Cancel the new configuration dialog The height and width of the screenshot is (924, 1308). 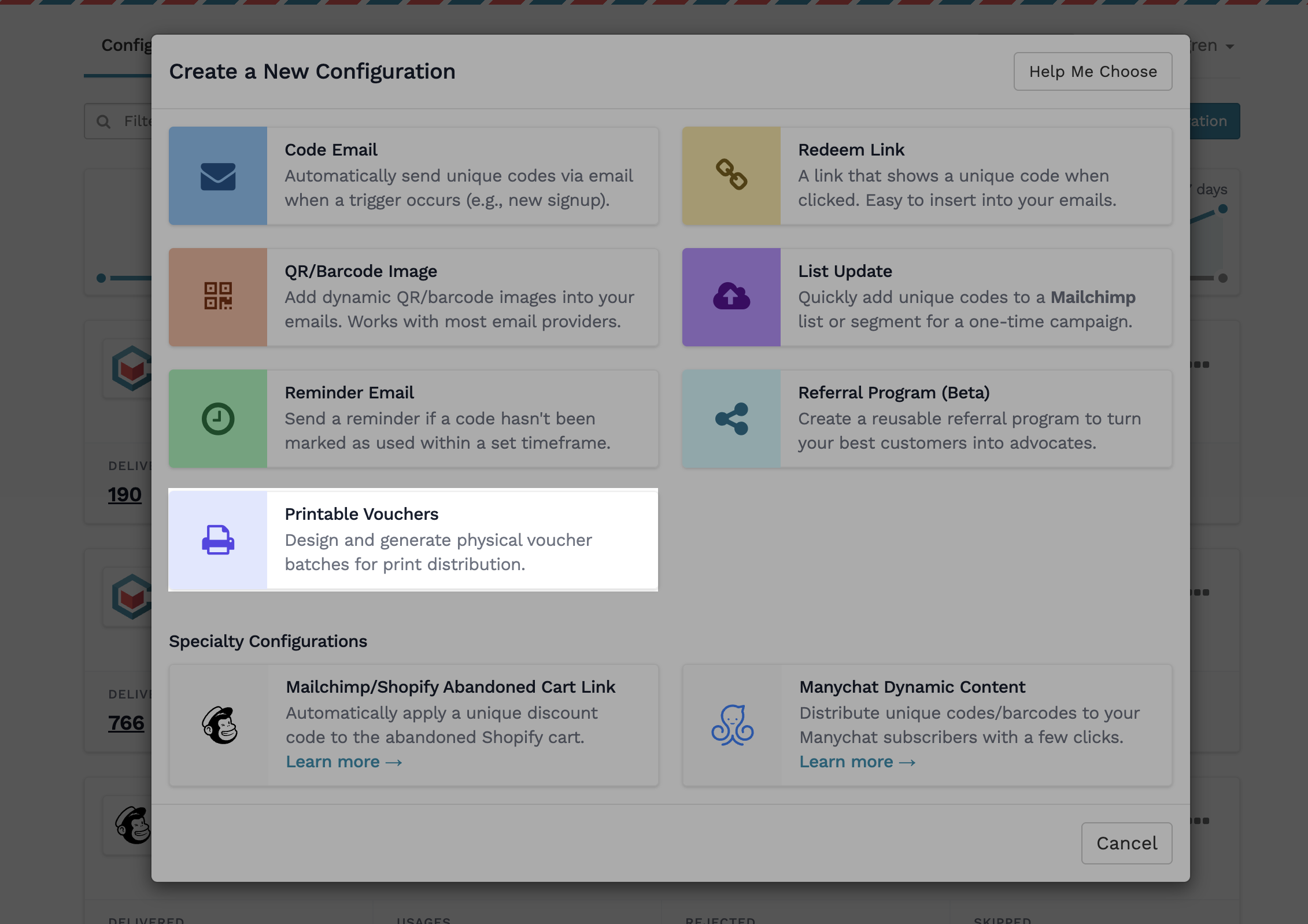click(1126, 843)
